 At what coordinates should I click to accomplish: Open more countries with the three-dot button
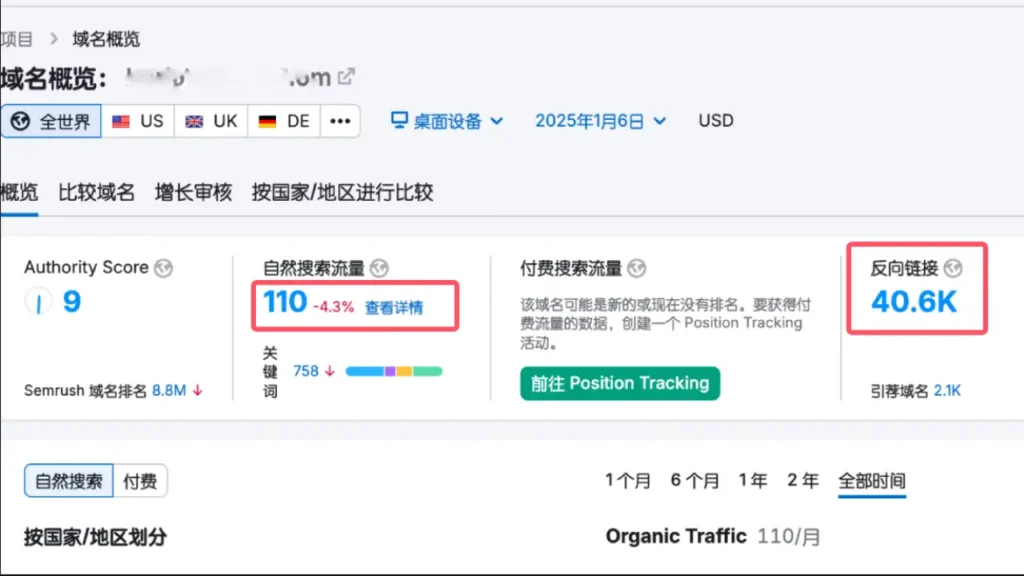click(x=340, y=121)
